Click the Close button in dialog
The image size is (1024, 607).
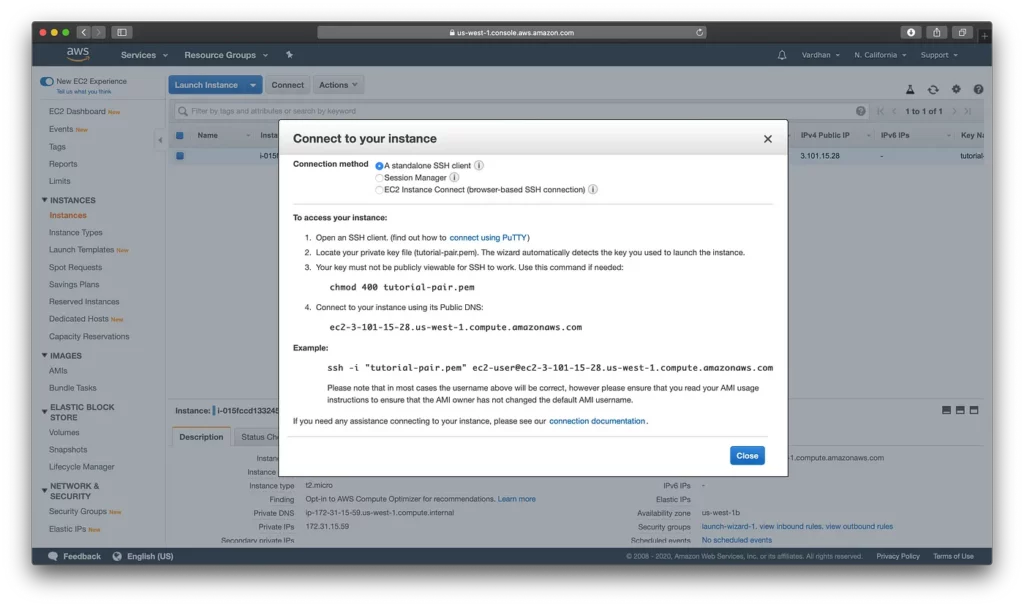747,455
